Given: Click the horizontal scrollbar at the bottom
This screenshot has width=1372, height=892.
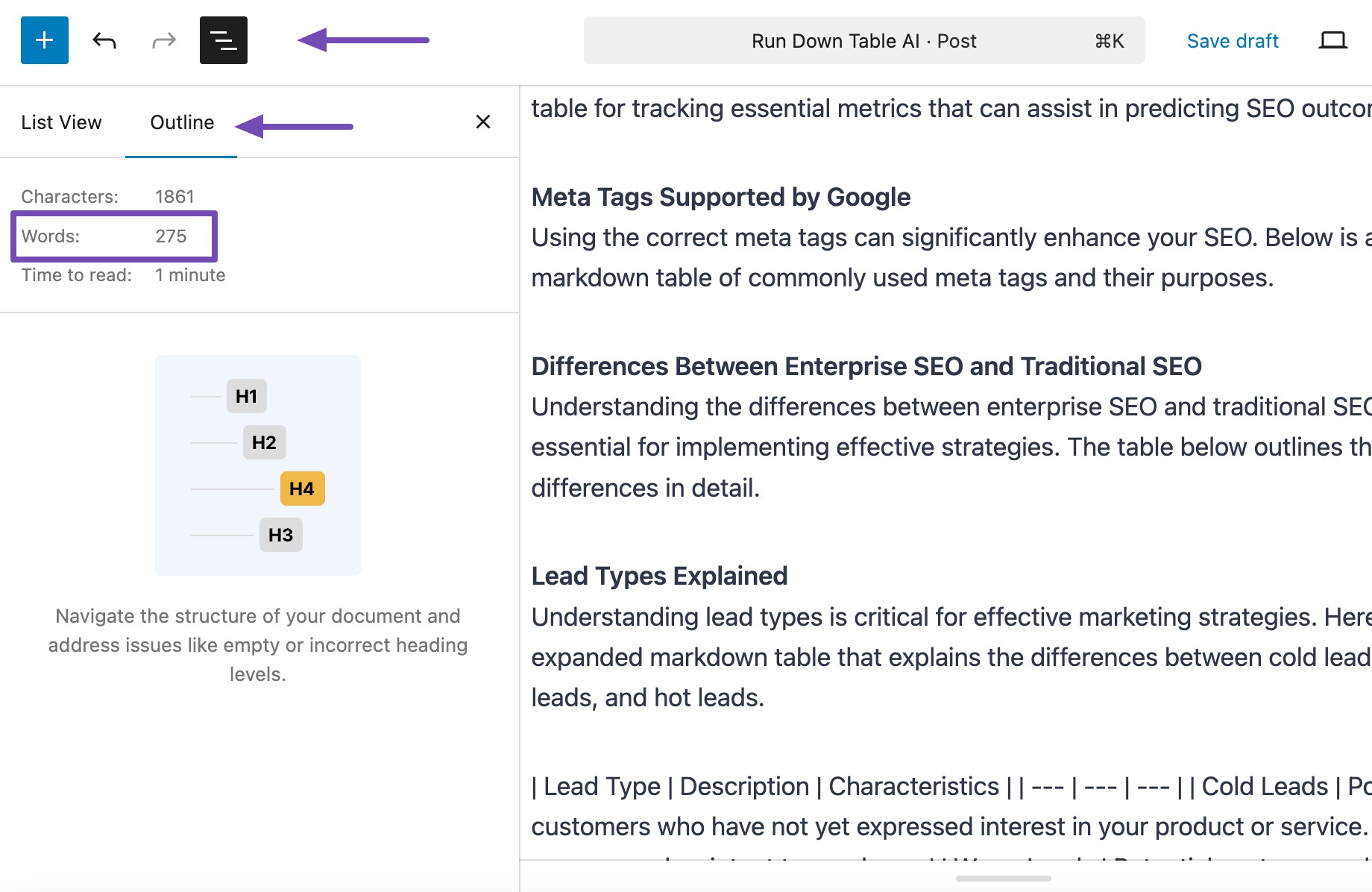Looking at the screenshot, I should 1003,879.
